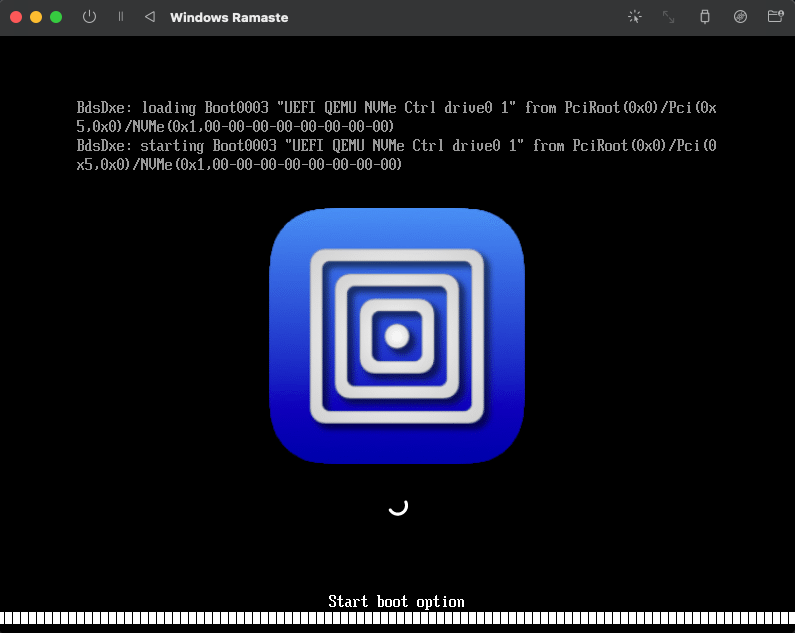Viewport: 795px width, 633px height.
Task: Click the UTM logo in the VM display
Action: (x=397, y=336)
